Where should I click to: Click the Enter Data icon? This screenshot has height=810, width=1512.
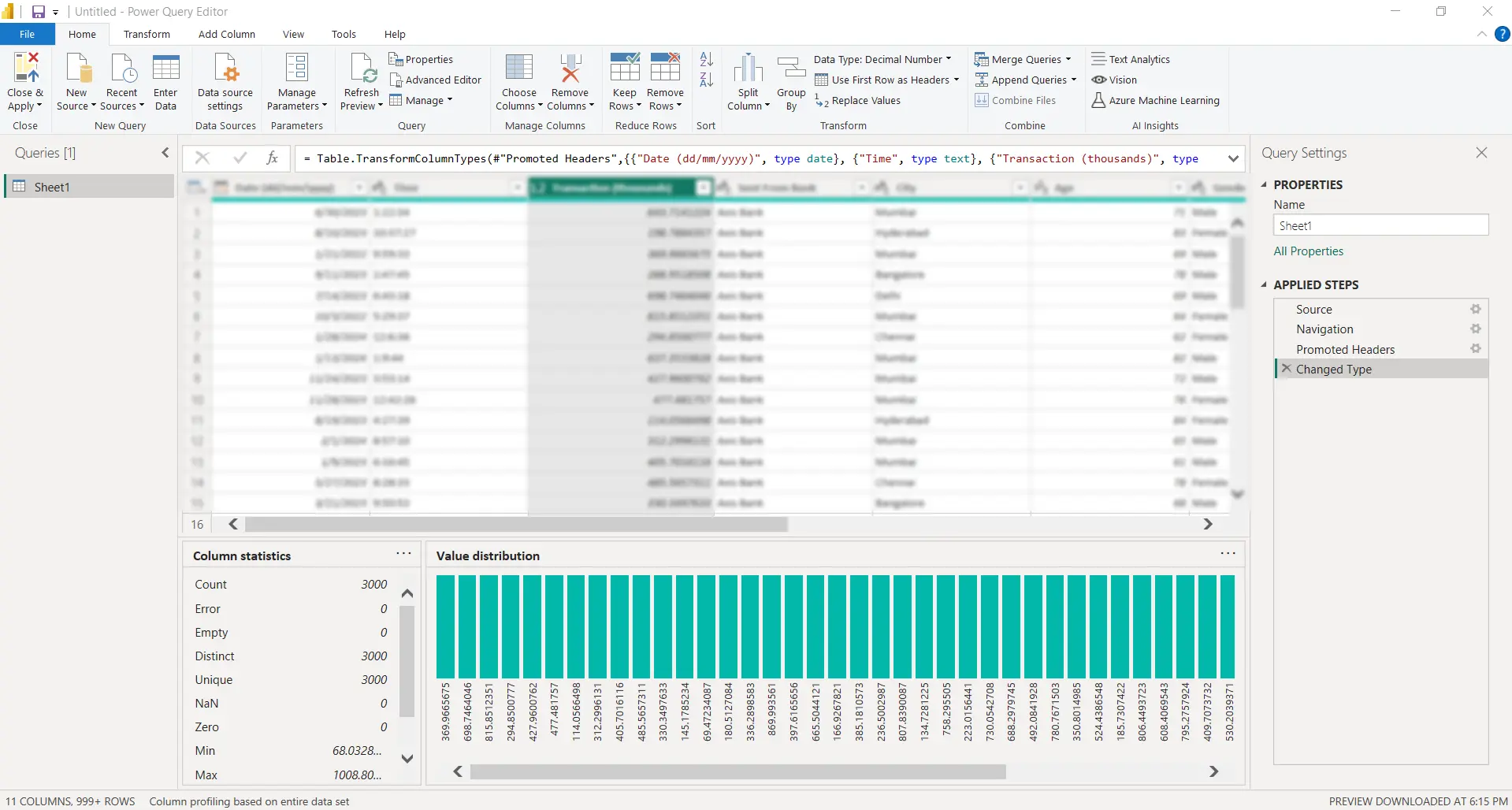pos(165,69)
